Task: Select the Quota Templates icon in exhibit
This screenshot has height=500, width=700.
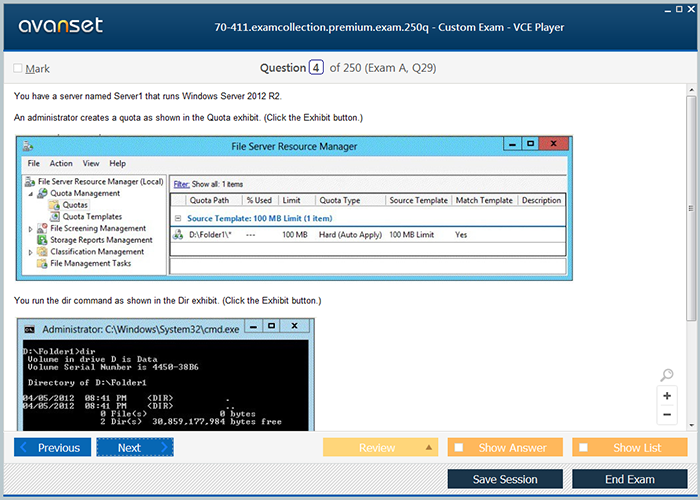Action: coord(54,217)
